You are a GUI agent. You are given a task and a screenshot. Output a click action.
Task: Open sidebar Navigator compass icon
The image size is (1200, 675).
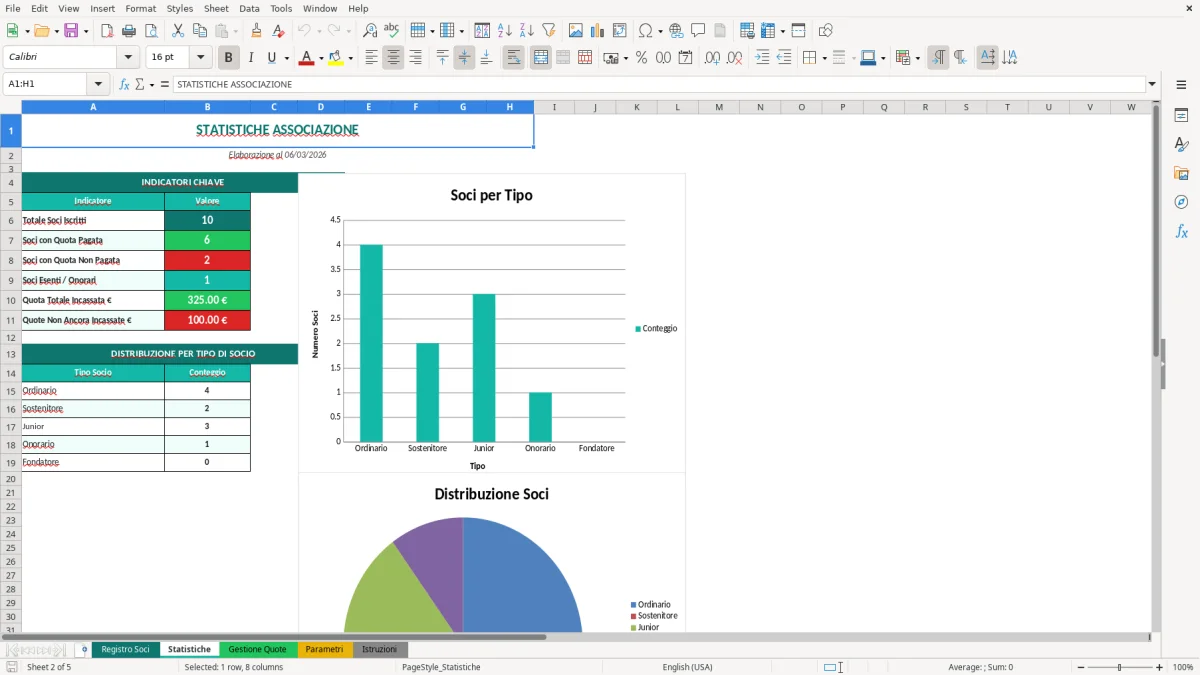[x=1181, y=202]
